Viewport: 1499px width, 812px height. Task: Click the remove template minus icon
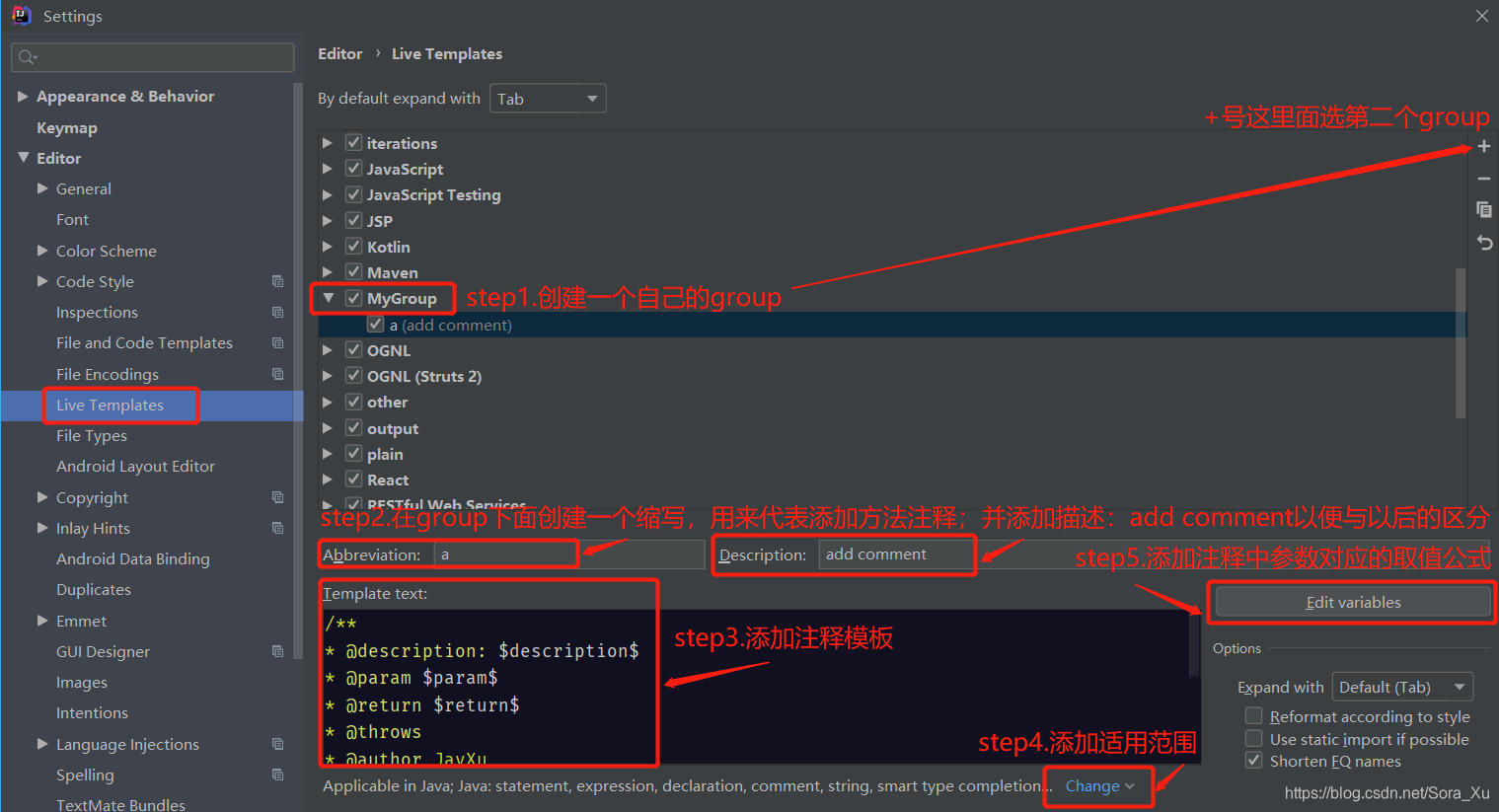1483,179
